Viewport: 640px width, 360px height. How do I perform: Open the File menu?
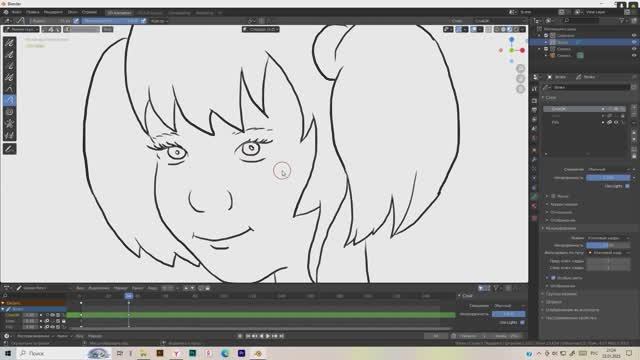click(16, 12)
